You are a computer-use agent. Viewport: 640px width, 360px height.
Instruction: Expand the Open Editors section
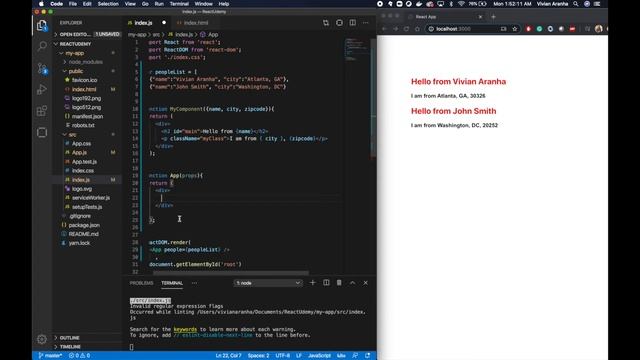(x=87, y=34)
